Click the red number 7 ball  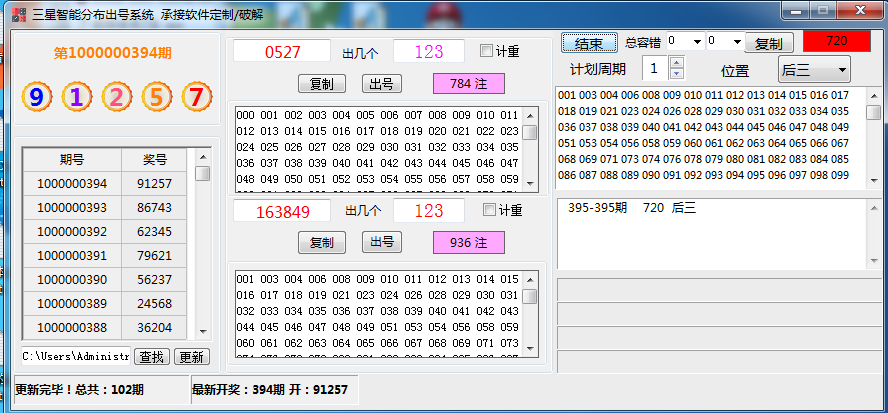(196, 97)
